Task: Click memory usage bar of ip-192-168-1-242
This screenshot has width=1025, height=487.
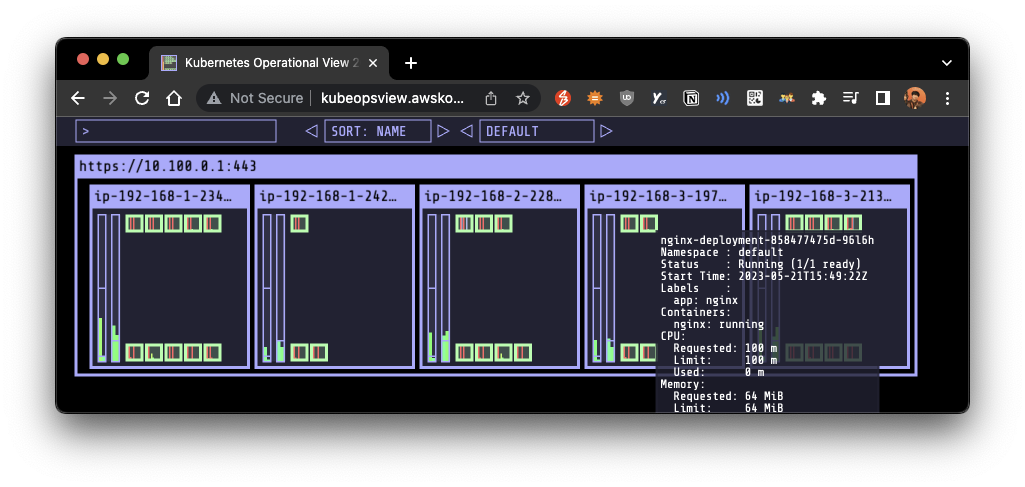Action: coord(280,288)
